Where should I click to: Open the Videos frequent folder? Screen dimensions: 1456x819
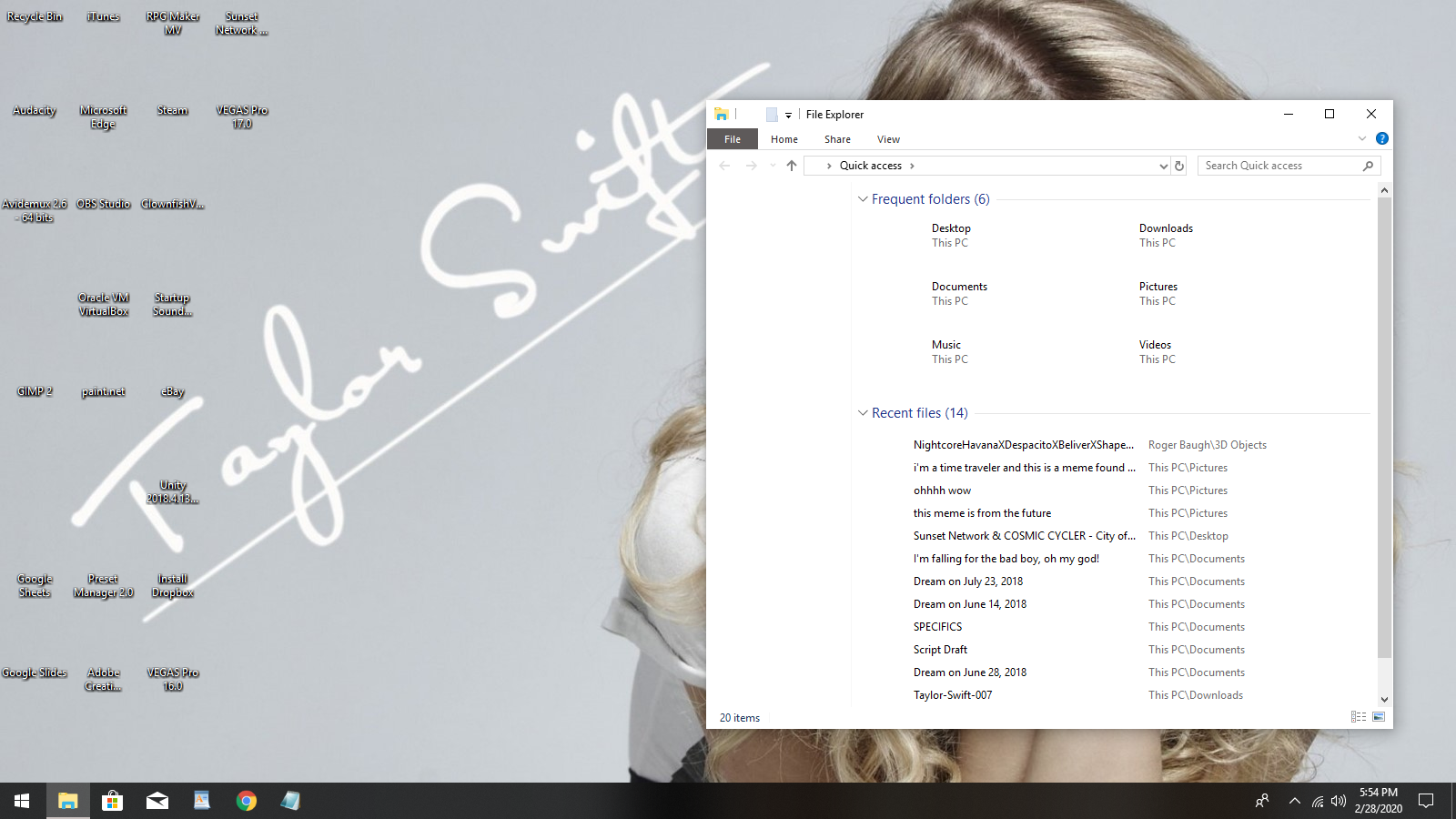coord(1157,351)
